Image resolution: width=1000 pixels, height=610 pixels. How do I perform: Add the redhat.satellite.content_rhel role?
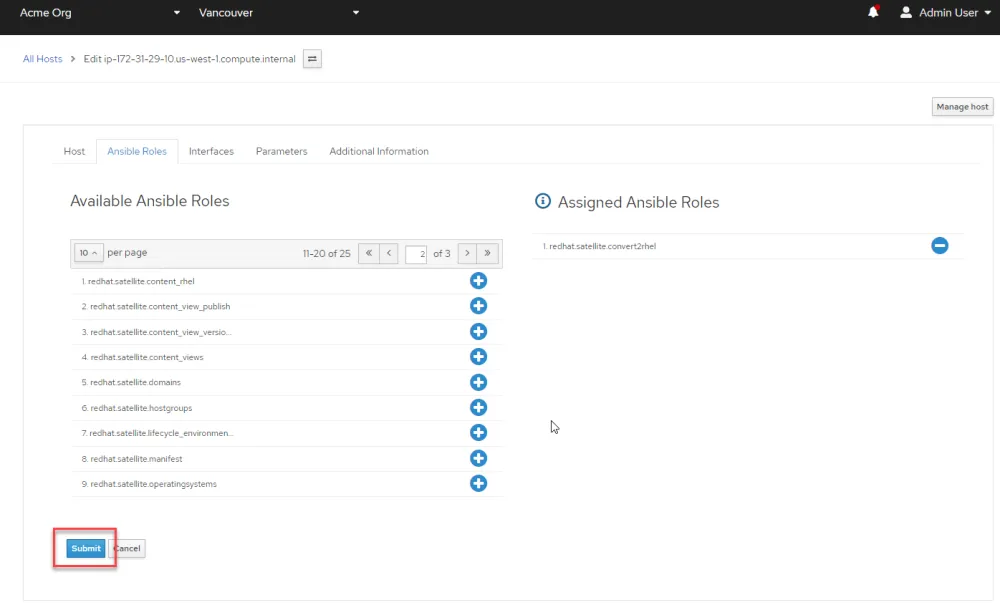coord(478,281)
